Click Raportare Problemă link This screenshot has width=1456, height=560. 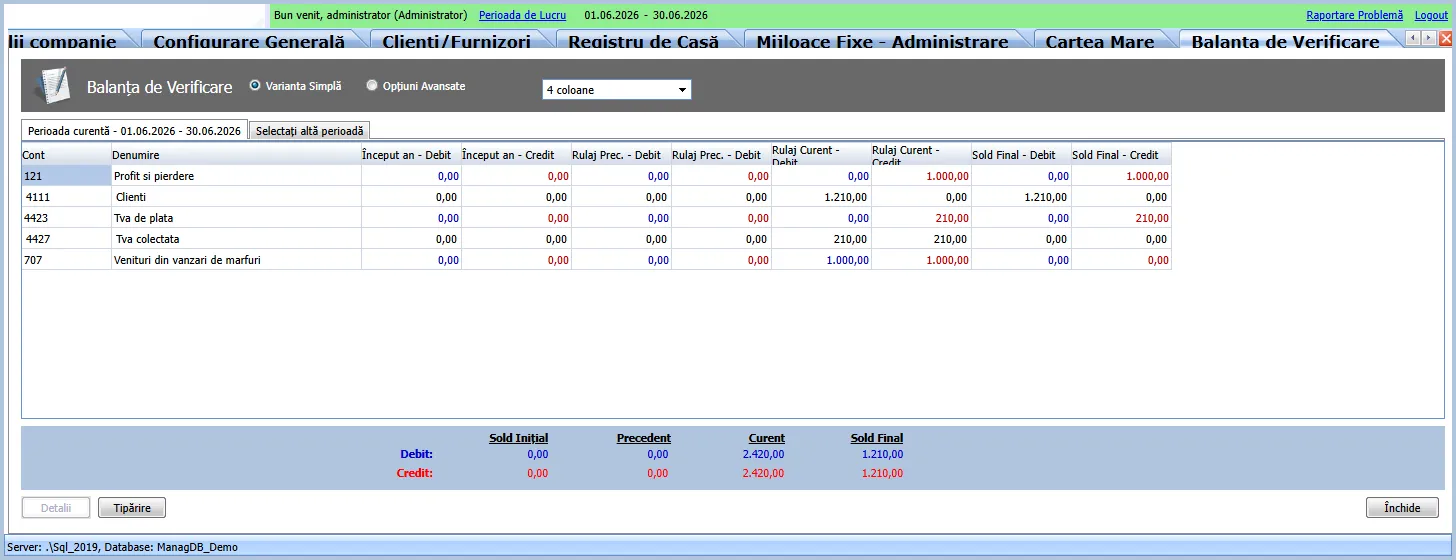[x=1354, y=15]
